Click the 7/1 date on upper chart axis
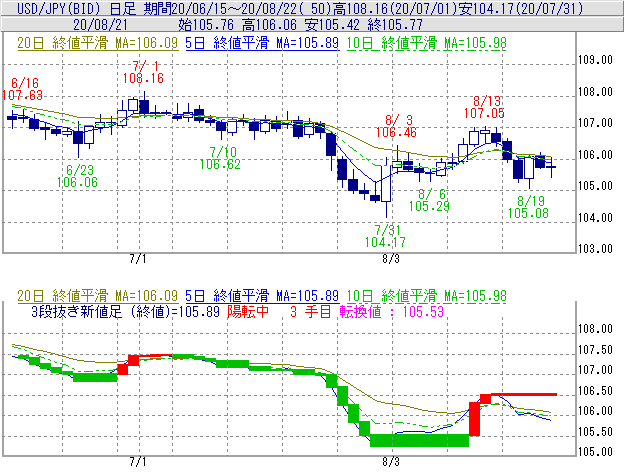Image resolution: width=624 pixels, height=474 pixels. click(x=138, y=259)
